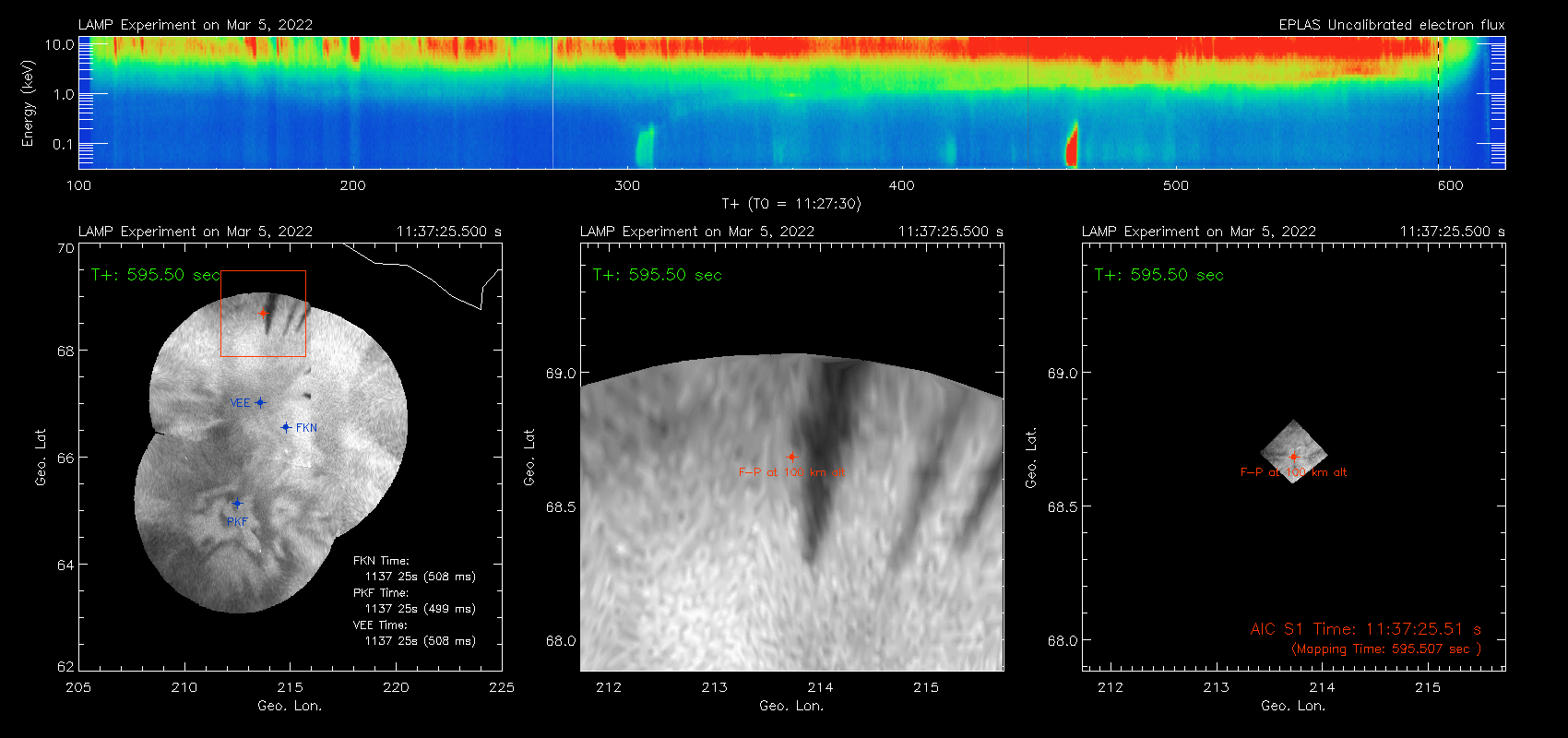Image resolution: width=1568 pixels, height=738 pixels.
Task: Click the 69.0 latitude tick in the middle panel
Action: tap(561, 374)
